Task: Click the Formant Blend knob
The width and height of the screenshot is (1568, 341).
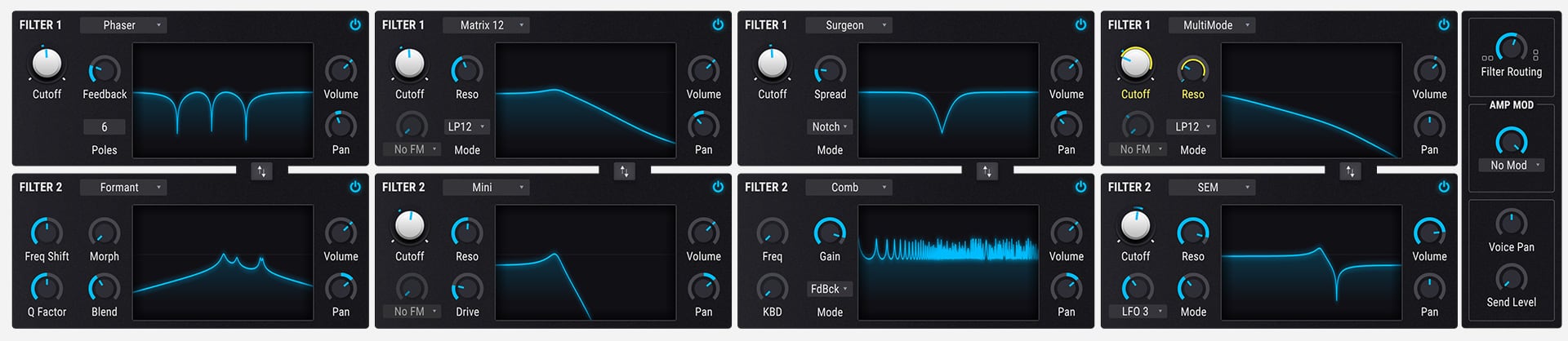Action: click(x=105, y=287)
